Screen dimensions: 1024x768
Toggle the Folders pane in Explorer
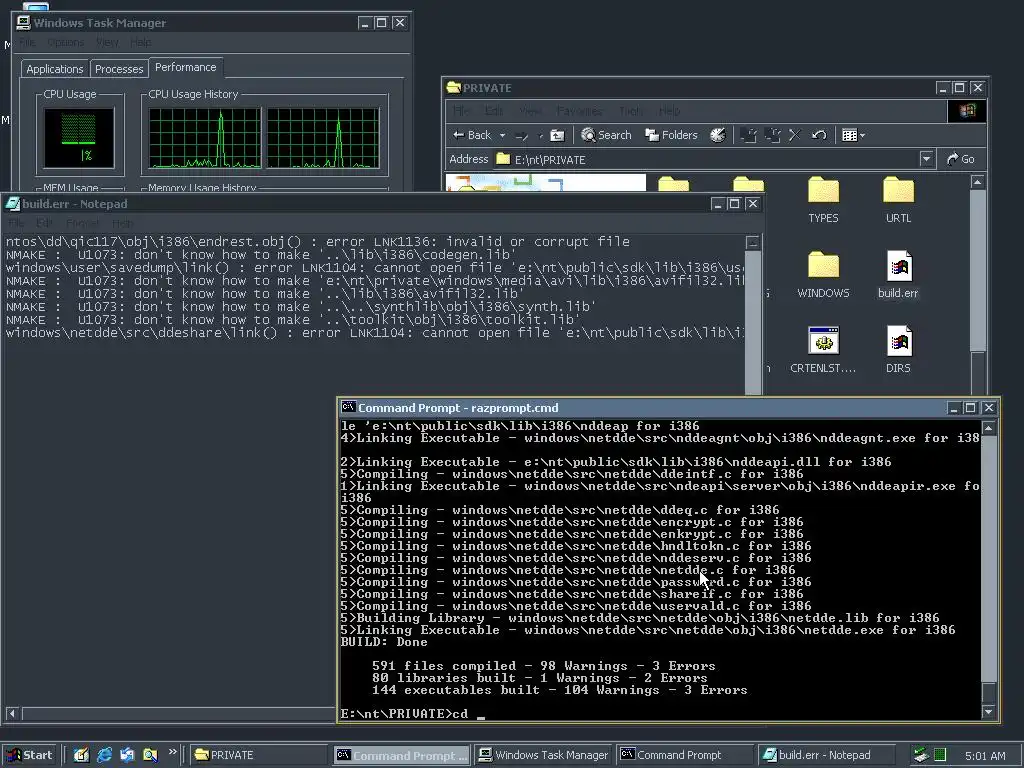(671, 135)
